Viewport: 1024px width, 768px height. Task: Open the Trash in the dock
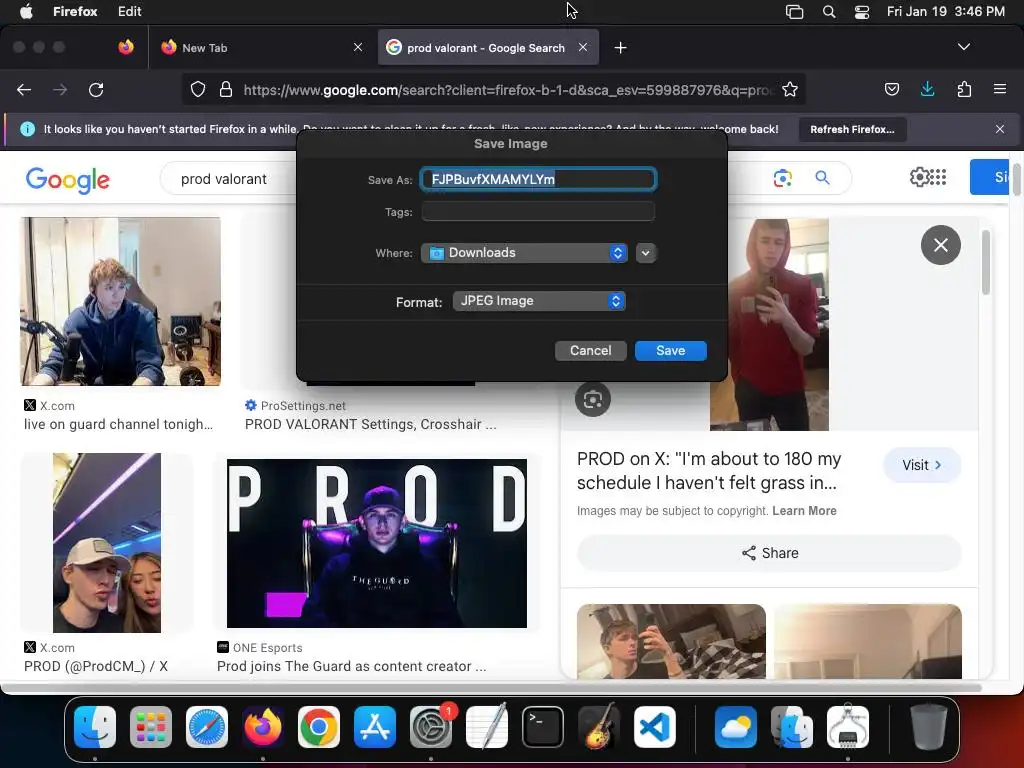pyautogui.click(x=929, y=726)
